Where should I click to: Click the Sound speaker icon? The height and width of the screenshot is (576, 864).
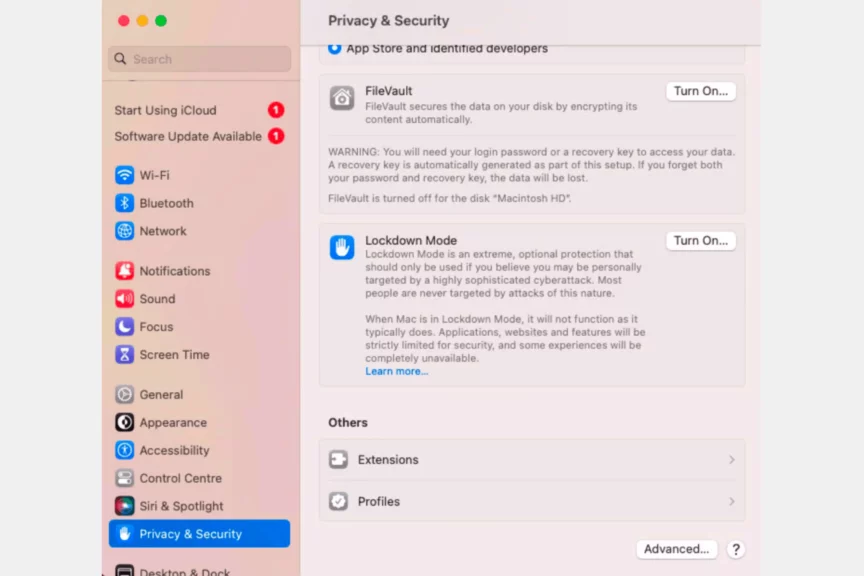pyautogui.click(x=124, y=299)
